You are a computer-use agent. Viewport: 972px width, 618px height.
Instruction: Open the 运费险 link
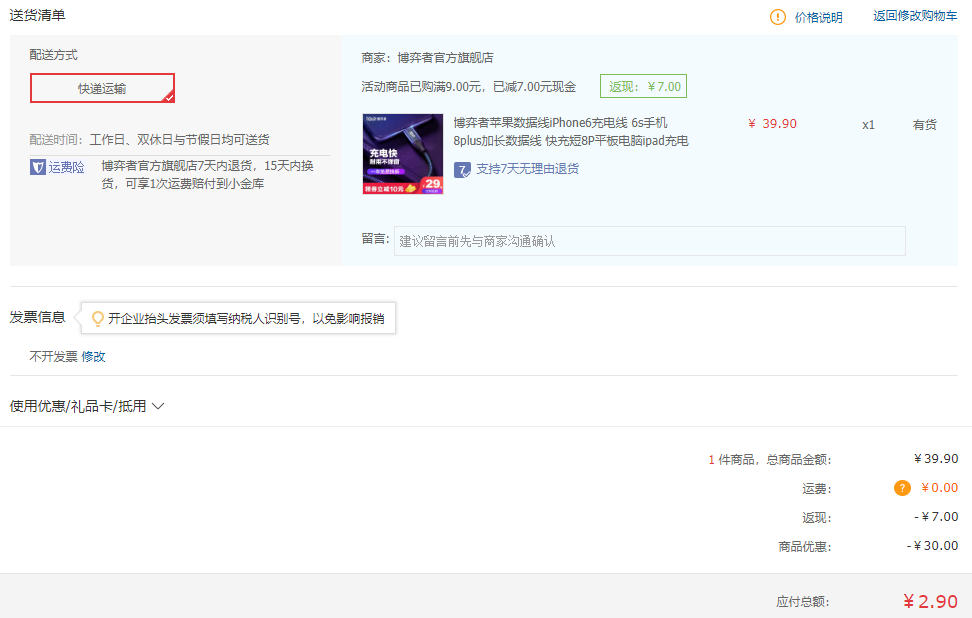tap(66, 167)
